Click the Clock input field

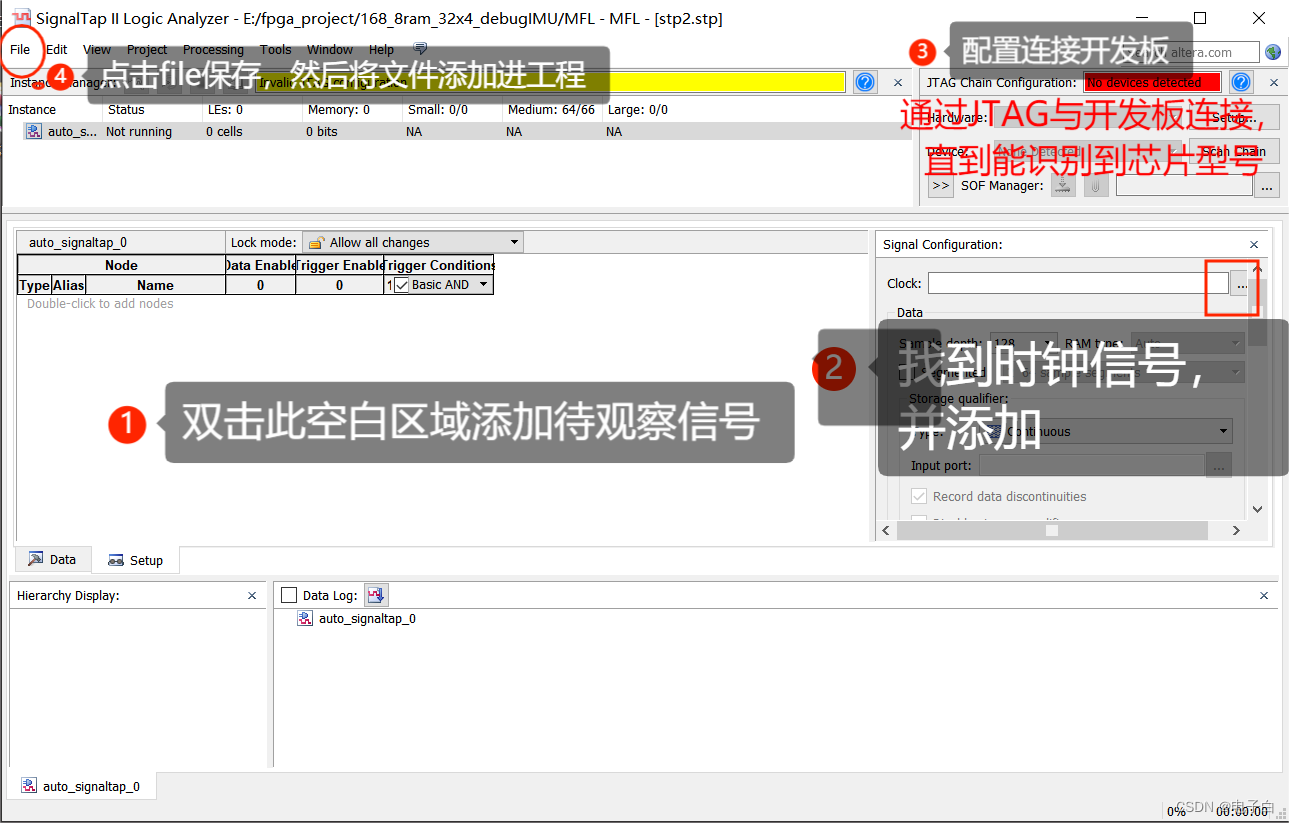1076,284
